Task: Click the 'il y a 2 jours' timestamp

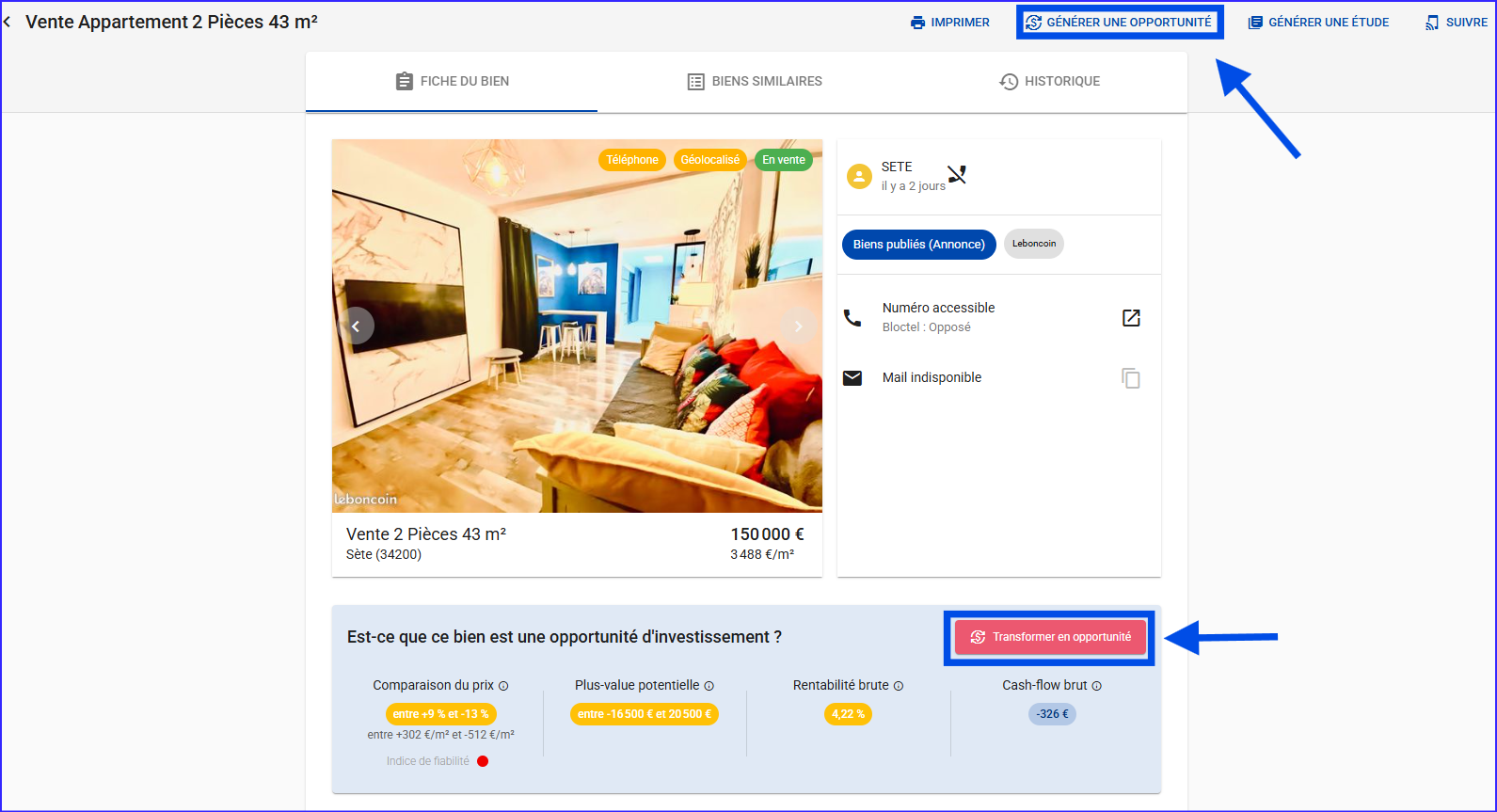Action: click(x=913, y=186)
